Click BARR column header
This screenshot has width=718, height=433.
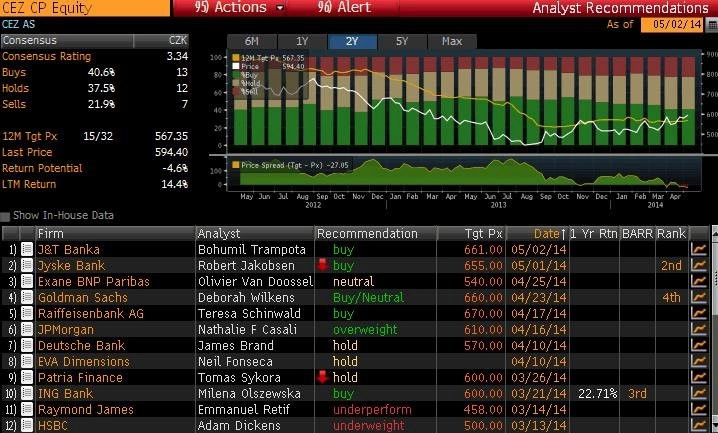637,234
